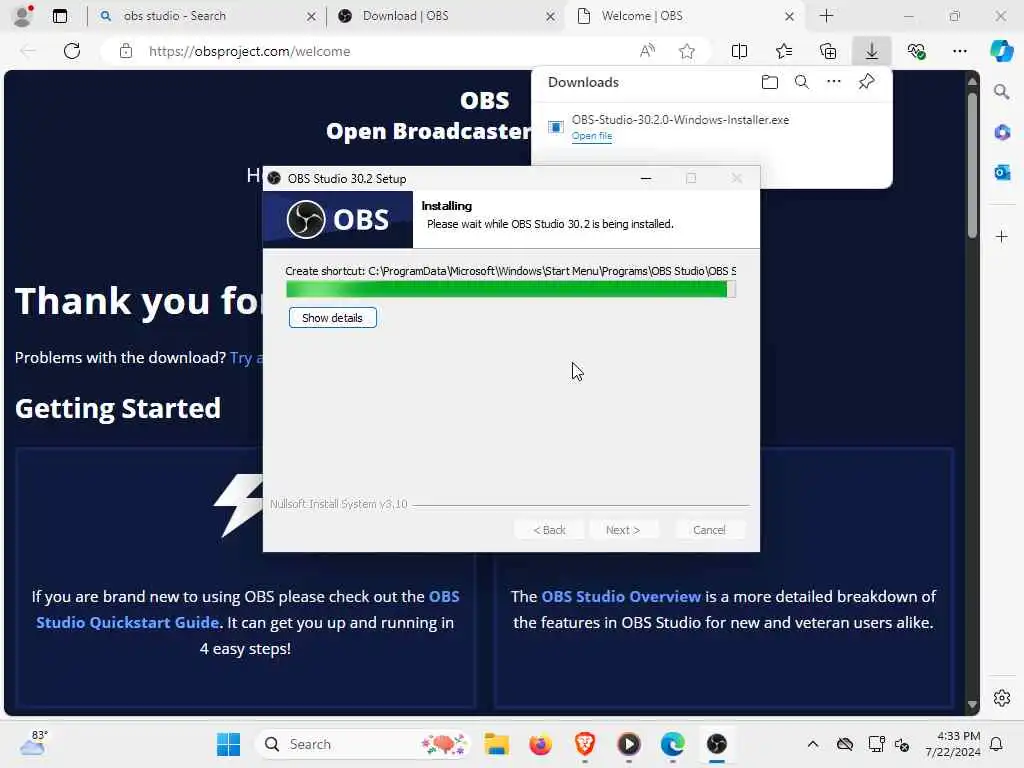Search downloads with magnifier icon
Screen dimensions: 1024x768
coord(802,82)
